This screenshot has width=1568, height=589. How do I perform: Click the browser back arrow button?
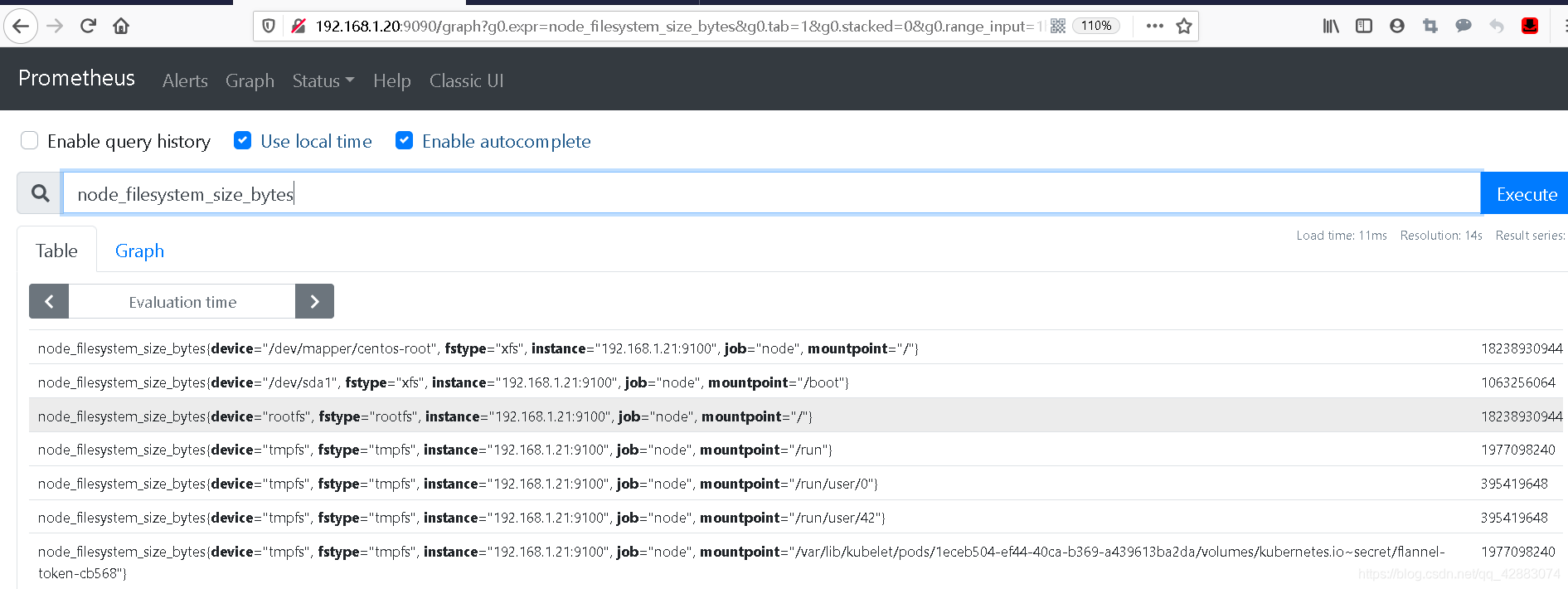[21, 27]
